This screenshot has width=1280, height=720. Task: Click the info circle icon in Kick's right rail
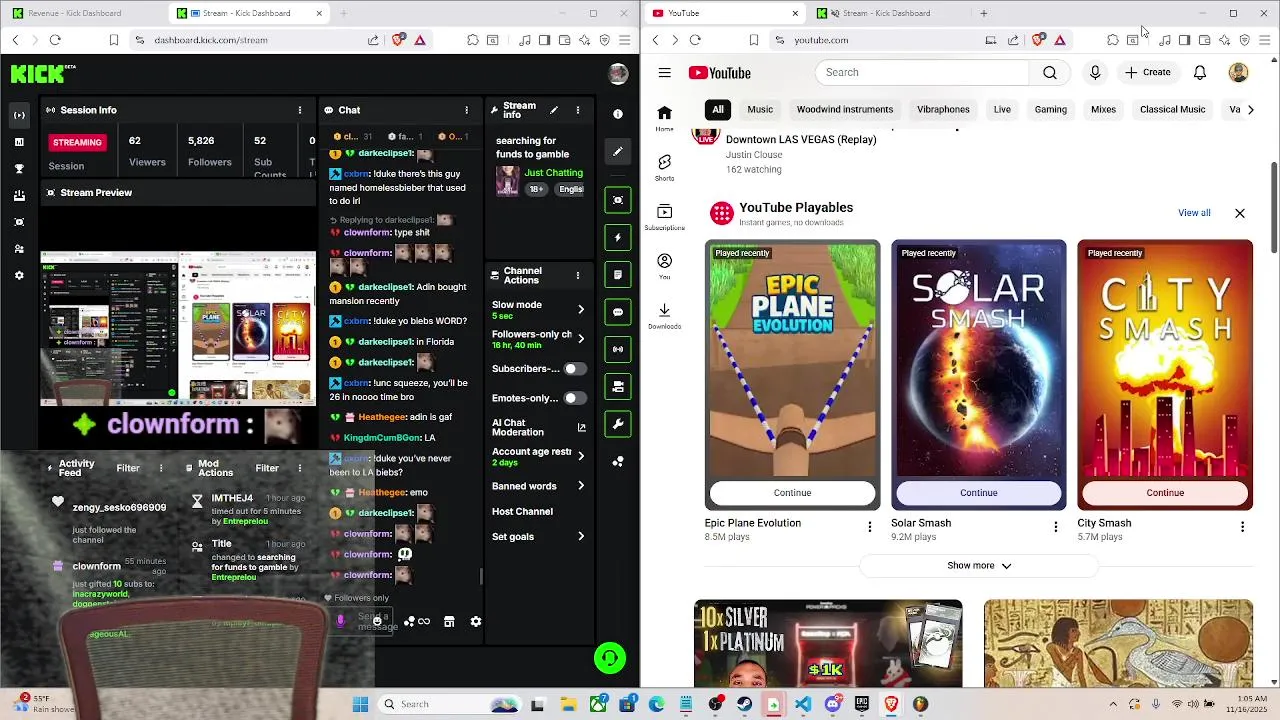click(x=618, y=114)
